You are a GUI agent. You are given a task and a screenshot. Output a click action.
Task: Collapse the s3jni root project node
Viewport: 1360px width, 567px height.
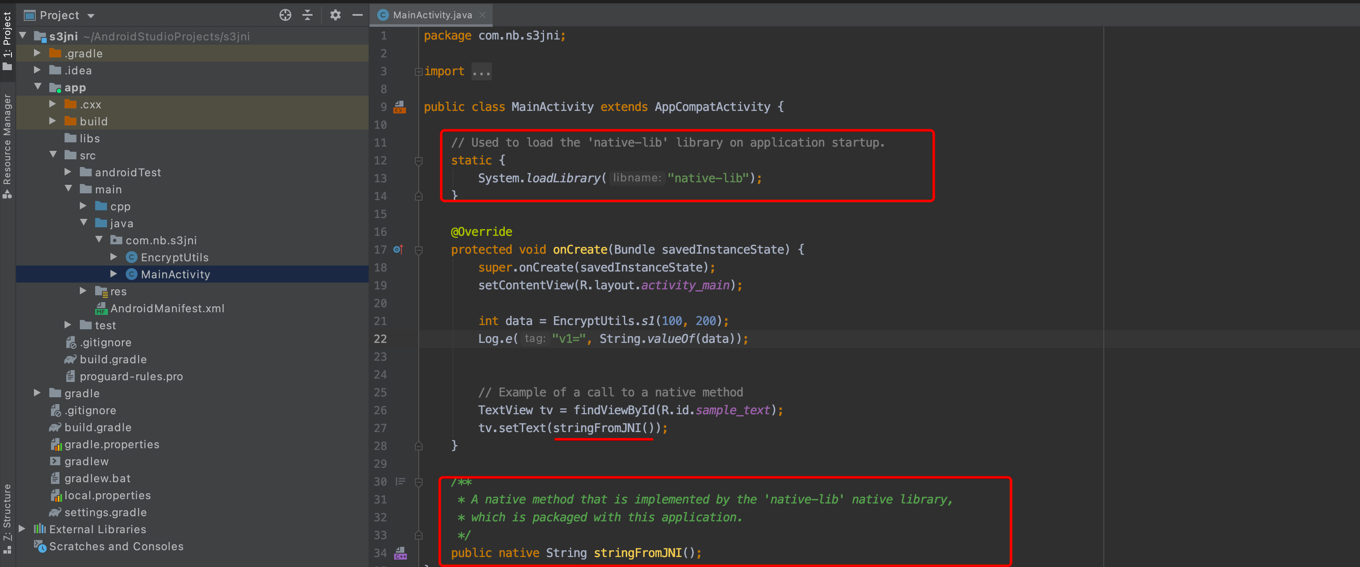(x=24, y=36)
